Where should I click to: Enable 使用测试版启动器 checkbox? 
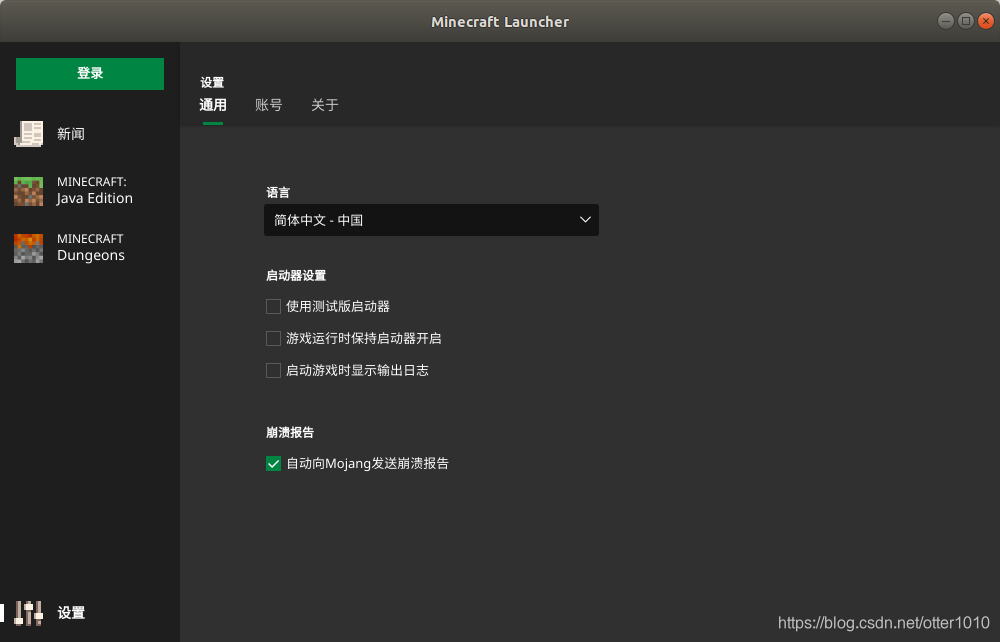click(273, 307)
